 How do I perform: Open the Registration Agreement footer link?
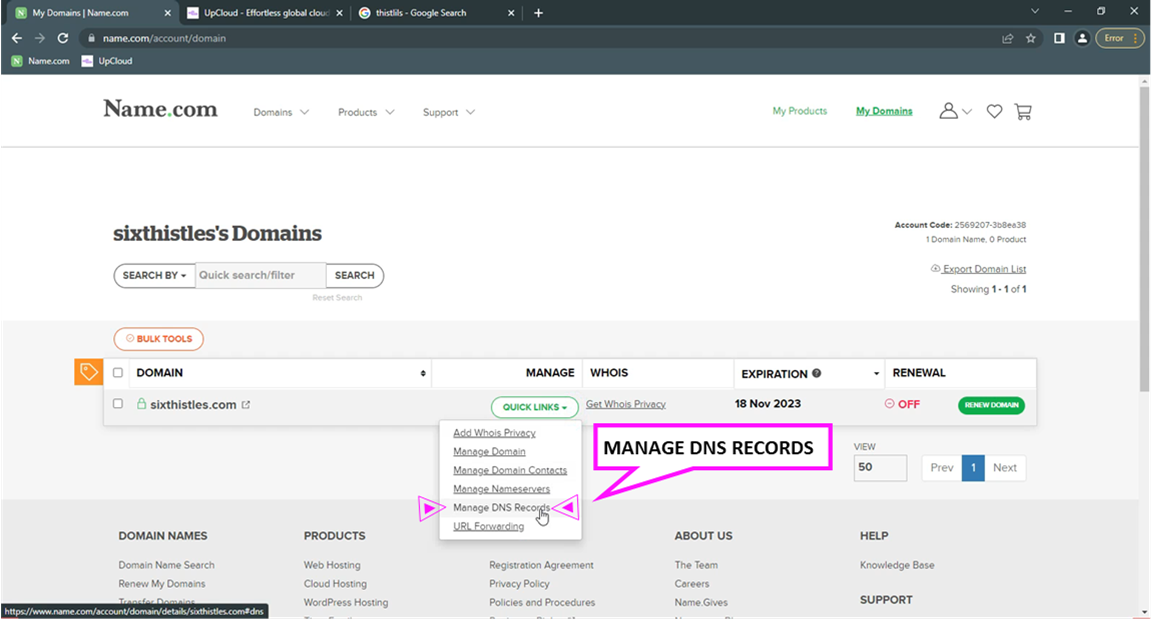tap(541, 565)
